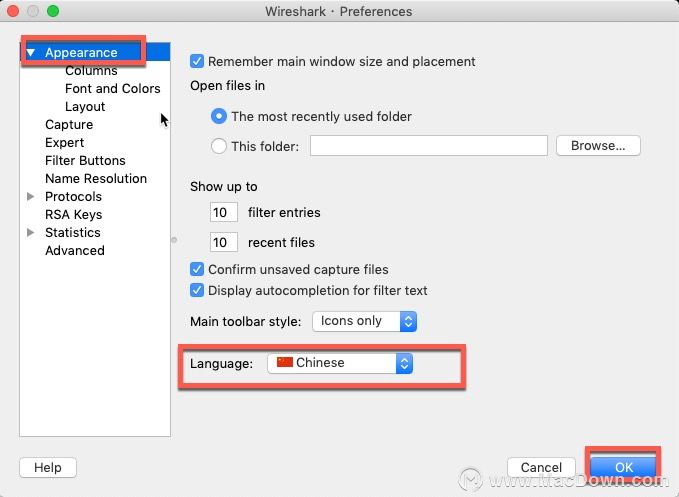
Task: Collapse the Appearance tree arrow
Action: [30, 52]
